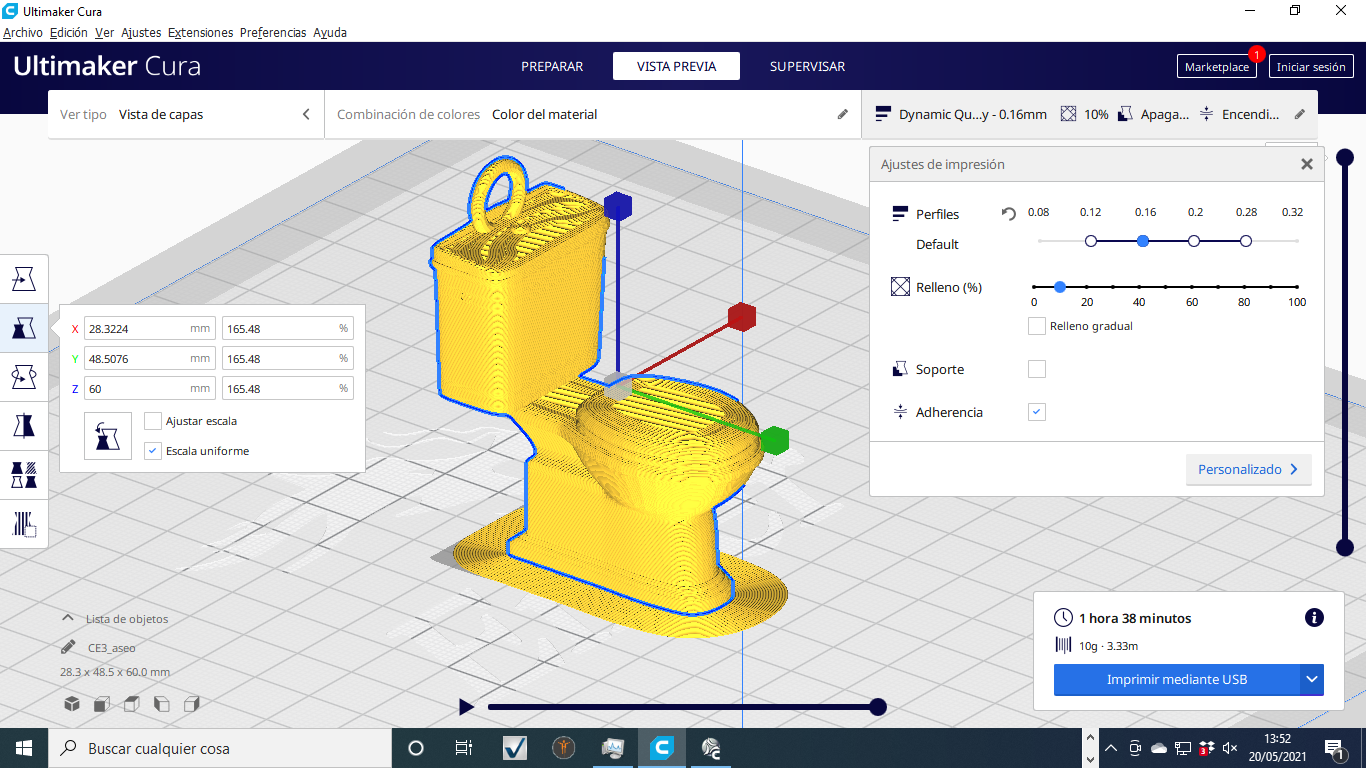Open print info details icon

tap(1314, 618)
